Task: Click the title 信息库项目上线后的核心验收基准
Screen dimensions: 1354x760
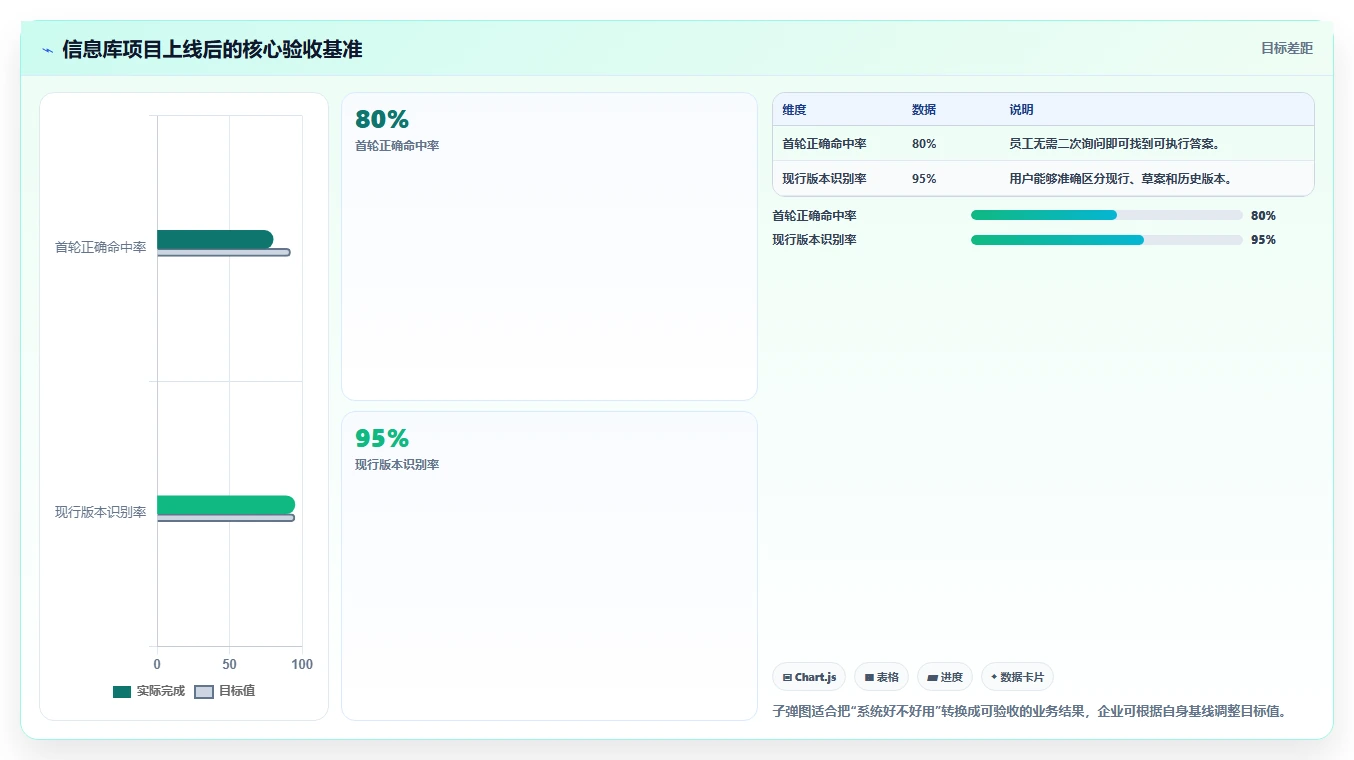Action: (x=212, y=49)
